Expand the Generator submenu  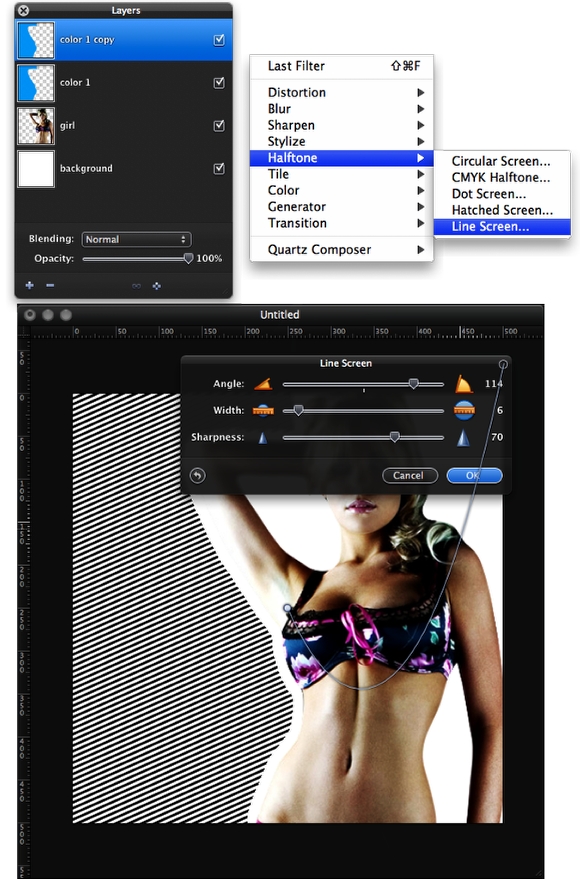pos(341,206)
